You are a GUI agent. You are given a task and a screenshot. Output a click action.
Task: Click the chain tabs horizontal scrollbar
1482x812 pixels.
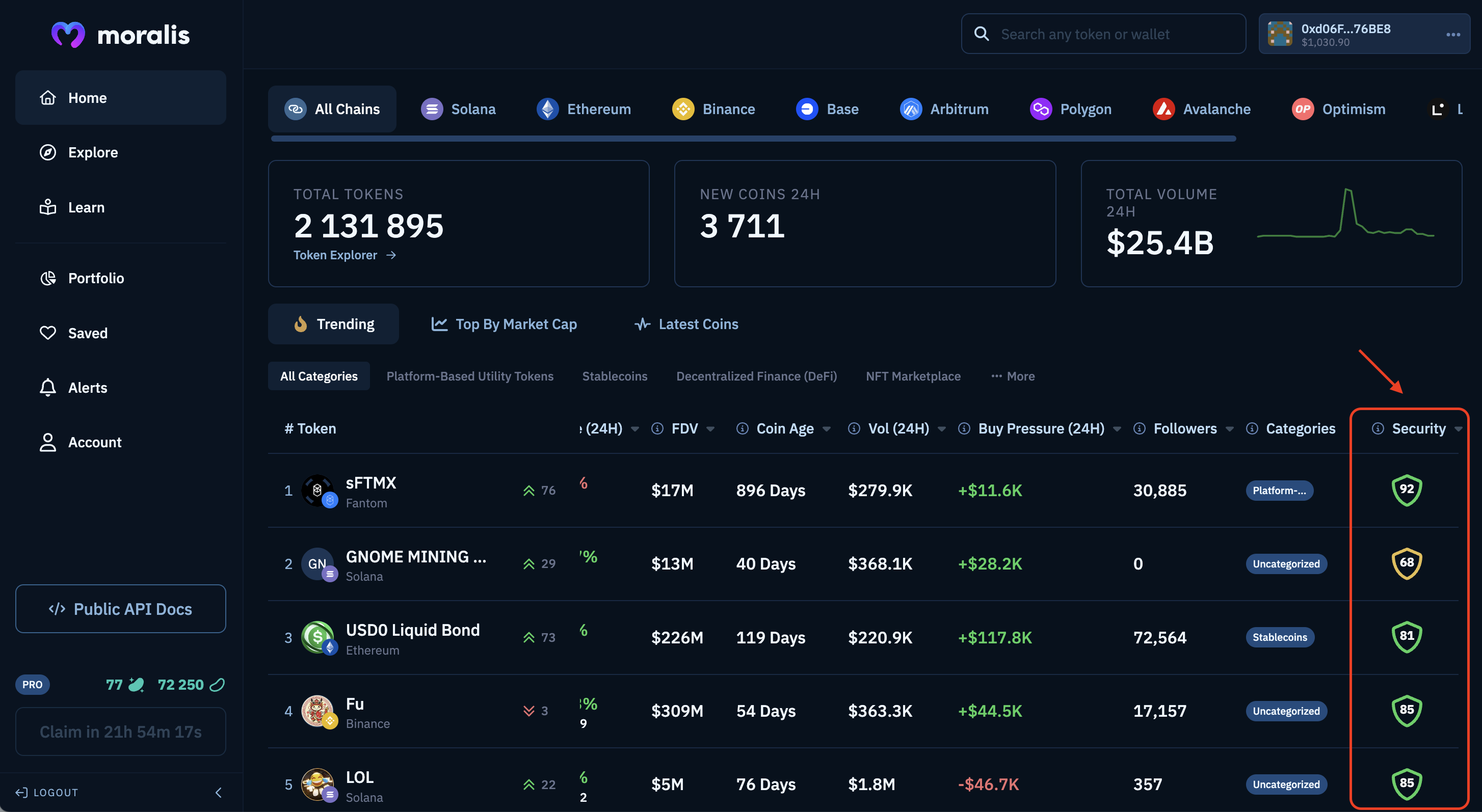tap(753, 139)
